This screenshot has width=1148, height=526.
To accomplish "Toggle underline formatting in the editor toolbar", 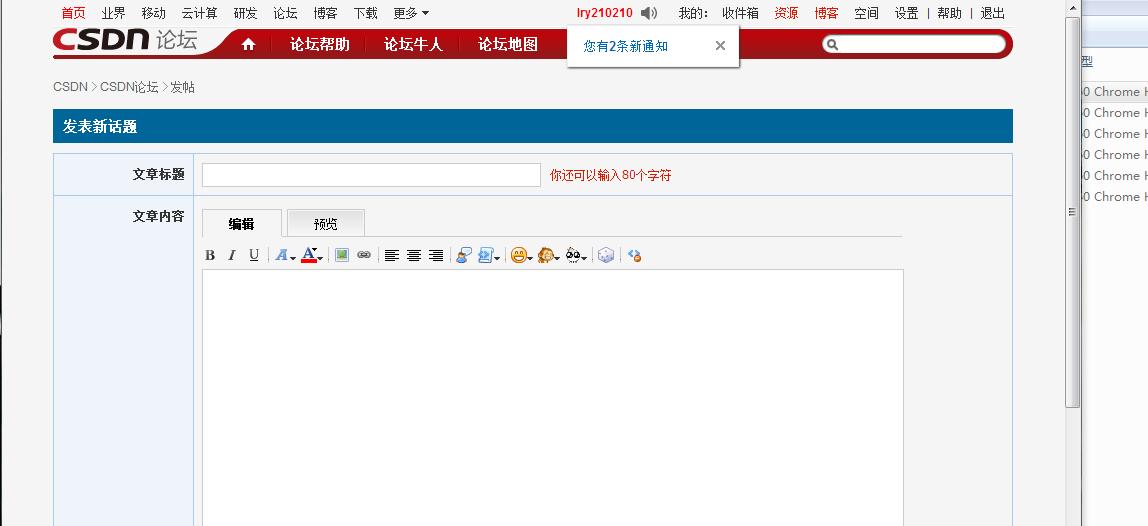I will [254, 255].
